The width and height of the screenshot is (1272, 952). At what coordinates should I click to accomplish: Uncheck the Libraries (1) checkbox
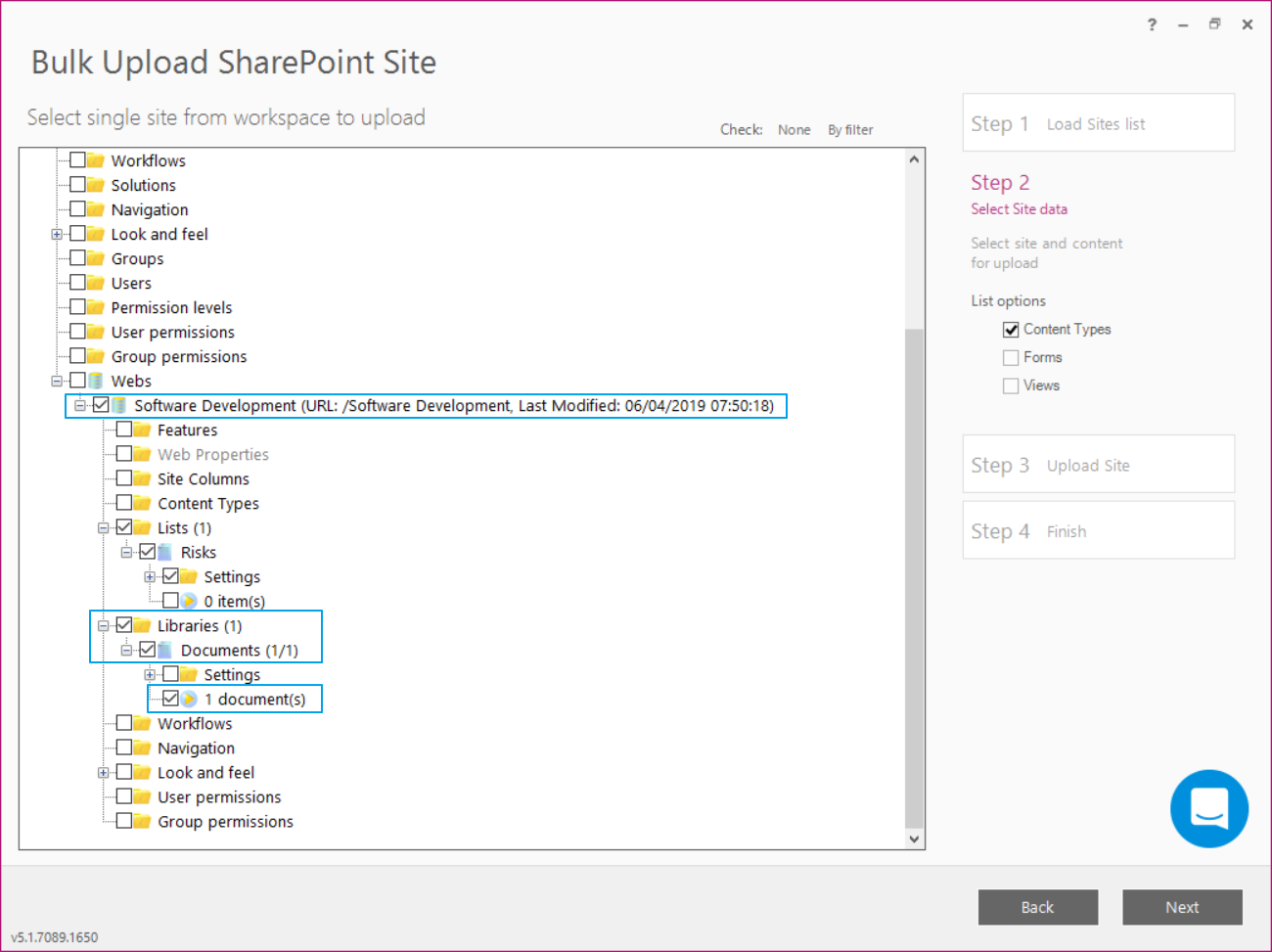pos(124,625)
